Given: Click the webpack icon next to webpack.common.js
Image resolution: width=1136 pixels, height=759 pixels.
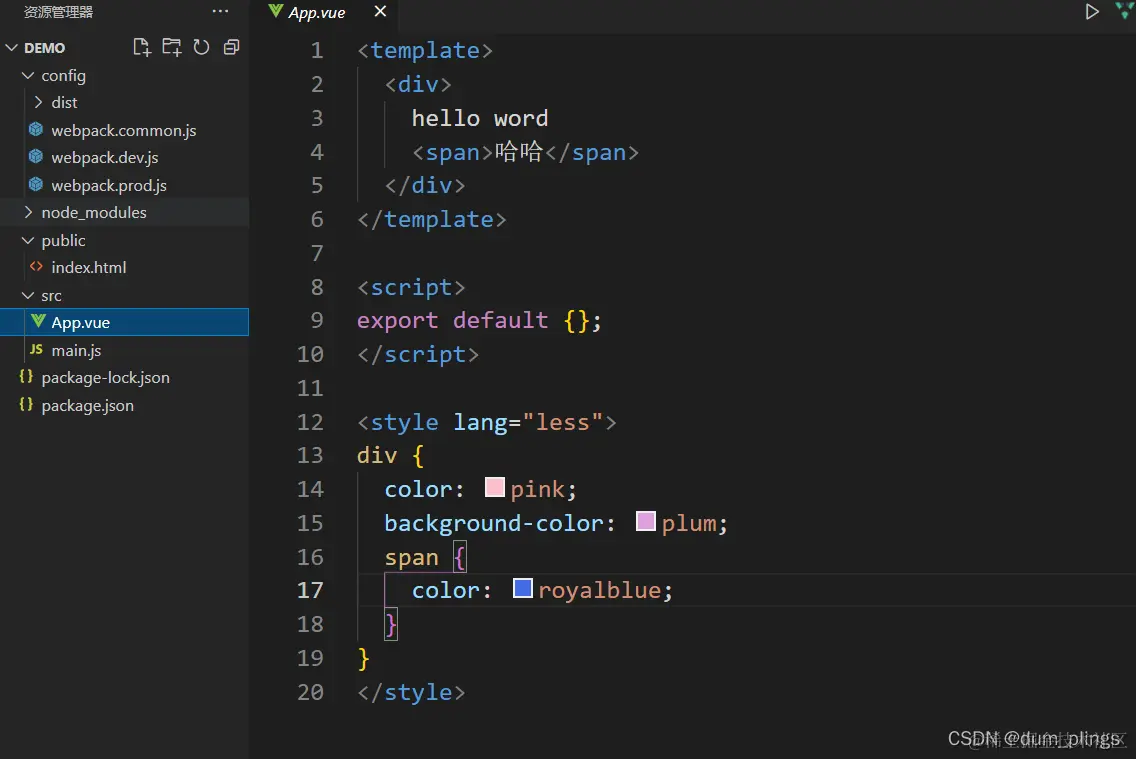Looking at the screenshot, I should tap(36, 130).
